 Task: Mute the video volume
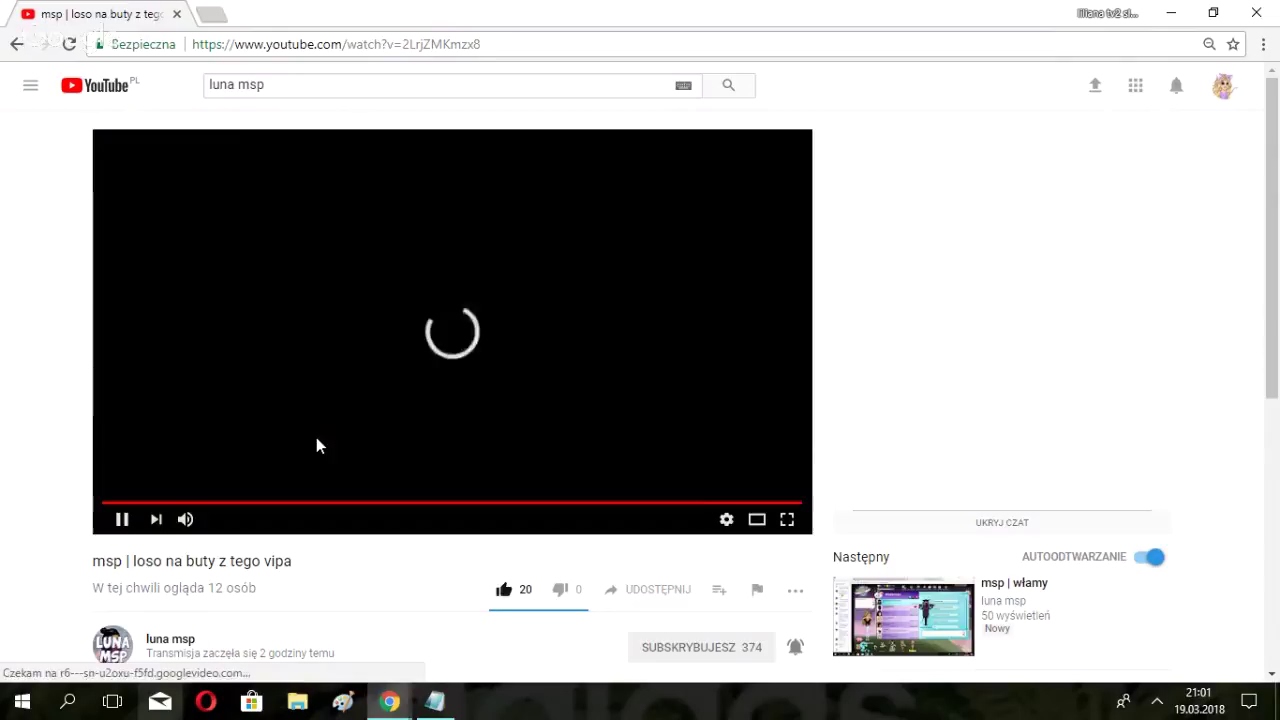(185, 519)
